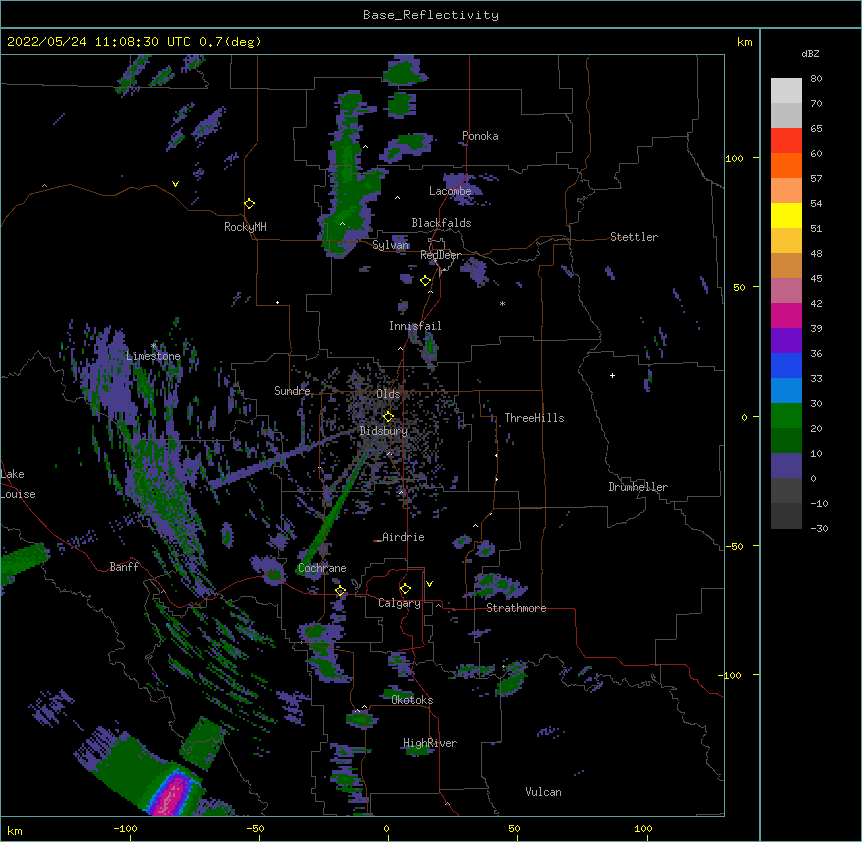Screen dimensions: 862x842
Task: Click the yellow radar site marker below Olds
Action: [388, 417]
